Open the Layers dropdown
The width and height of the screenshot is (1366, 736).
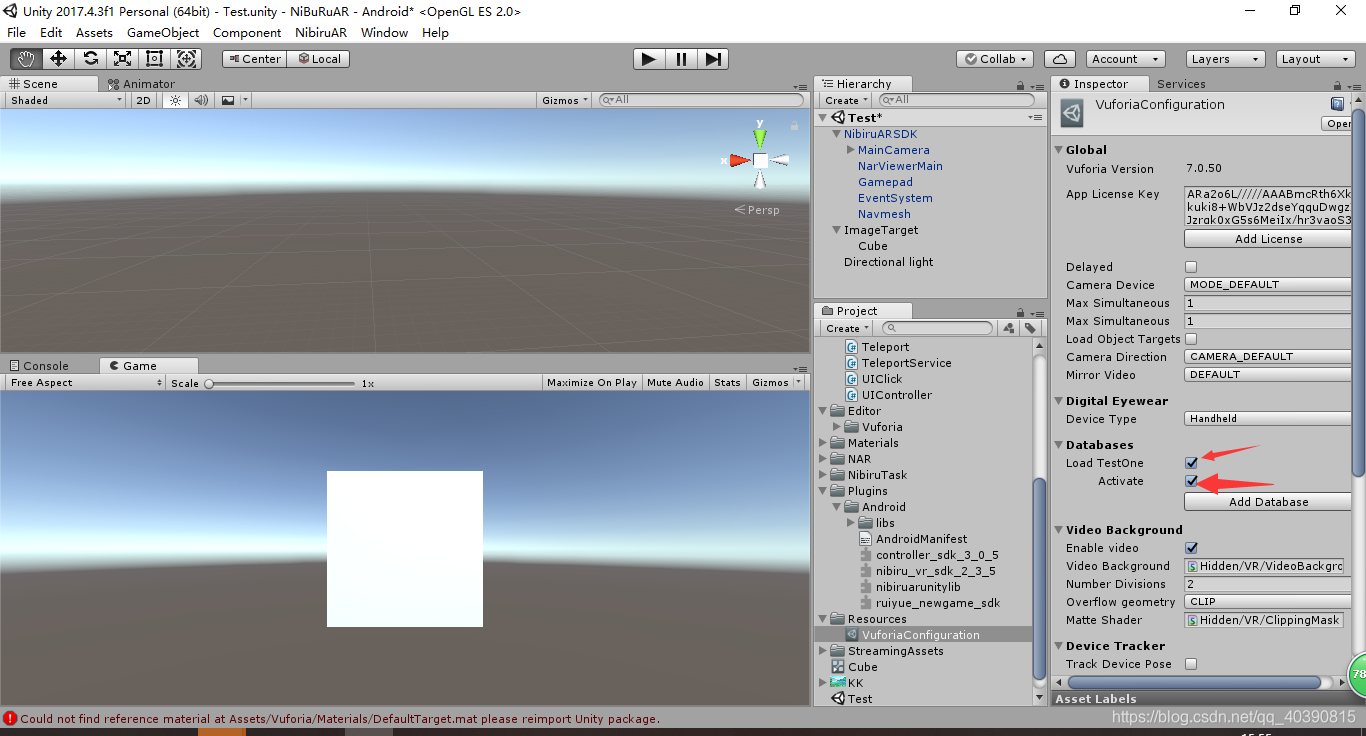tap(1226, 59)
